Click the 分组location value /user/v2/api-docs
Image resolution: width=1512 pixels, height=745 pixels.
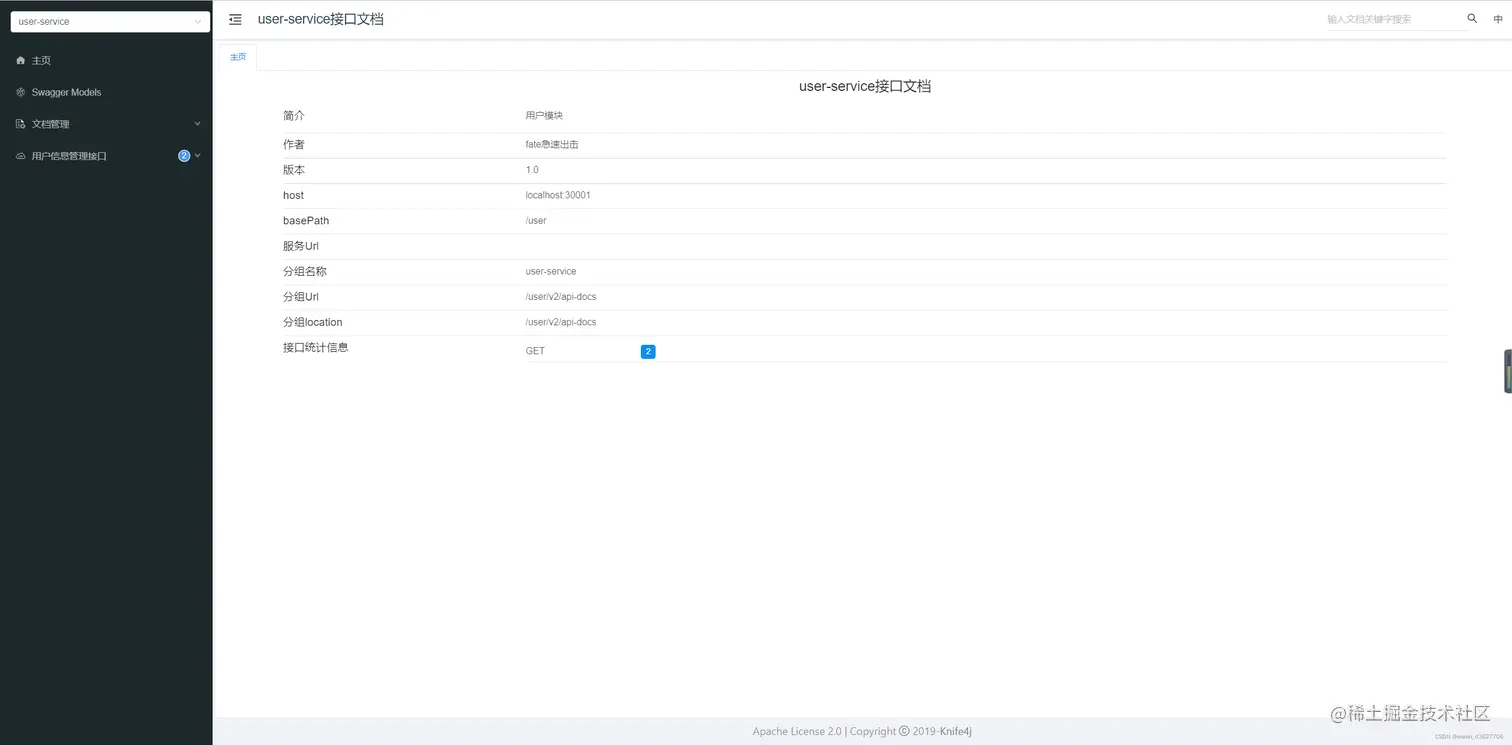pos(561,322)
